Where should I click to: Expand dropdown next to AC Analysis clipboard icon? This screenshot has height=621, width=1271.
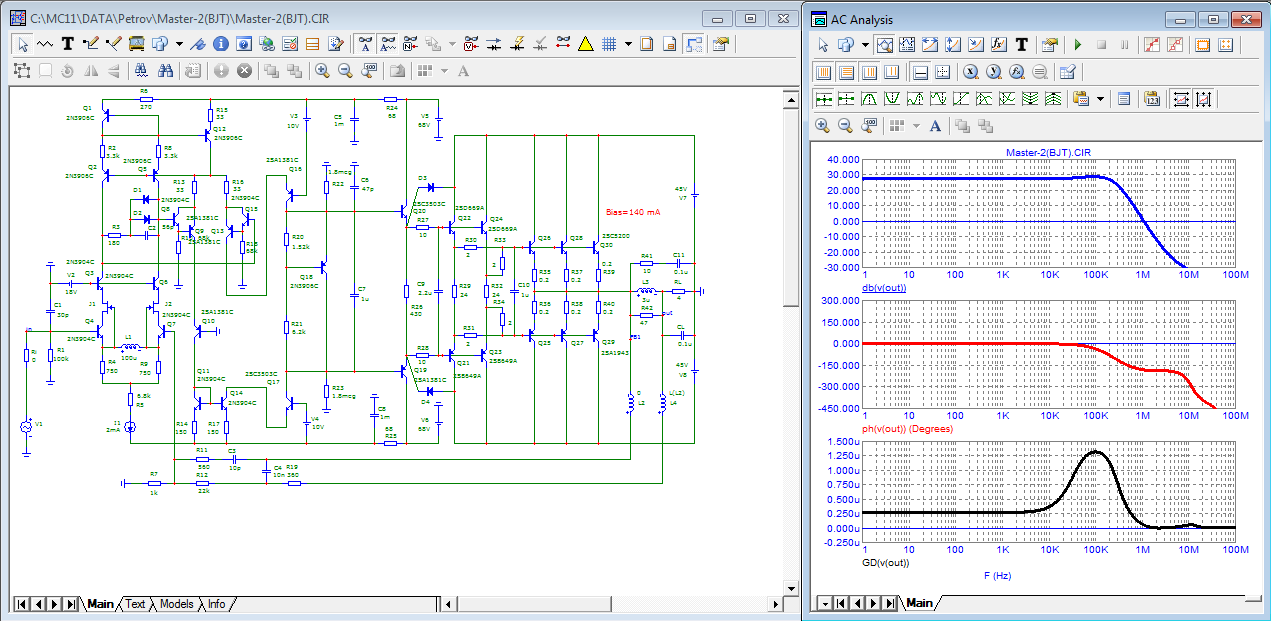pyautogui.click(x=1100, y=99)
